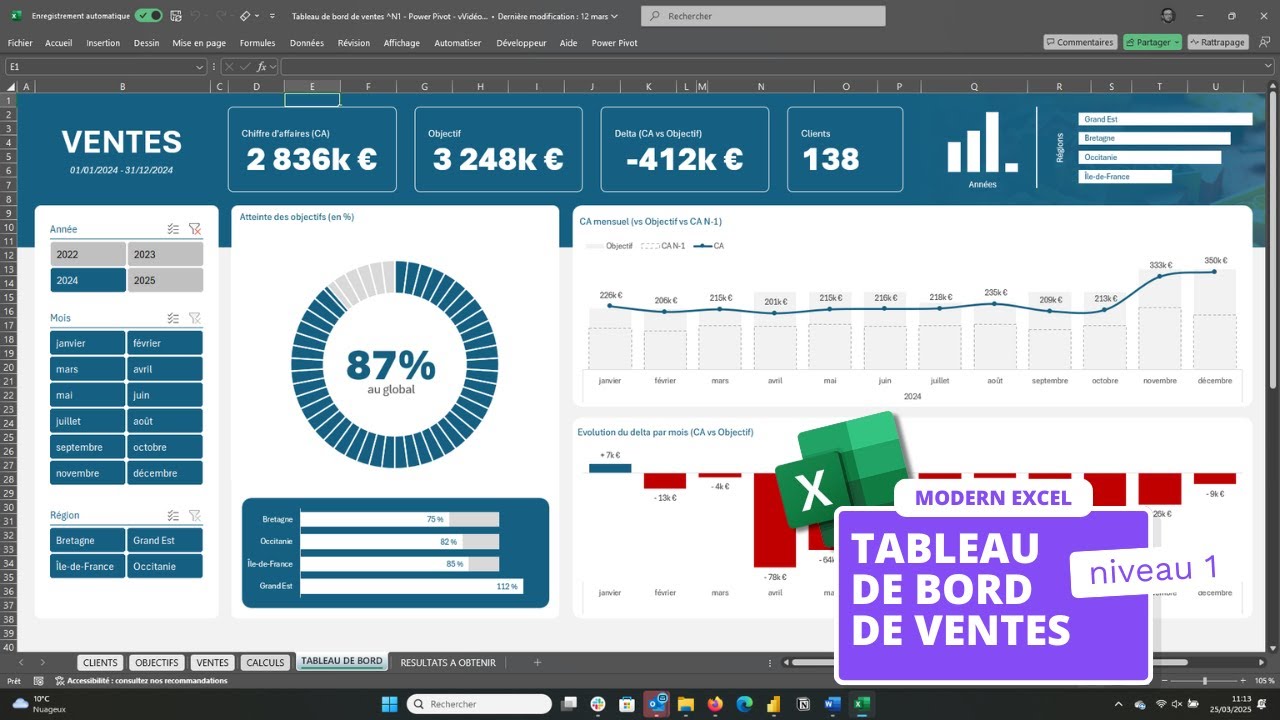
Task: Click the Excel app icon in title bar
Action: (x=16, y=16)
